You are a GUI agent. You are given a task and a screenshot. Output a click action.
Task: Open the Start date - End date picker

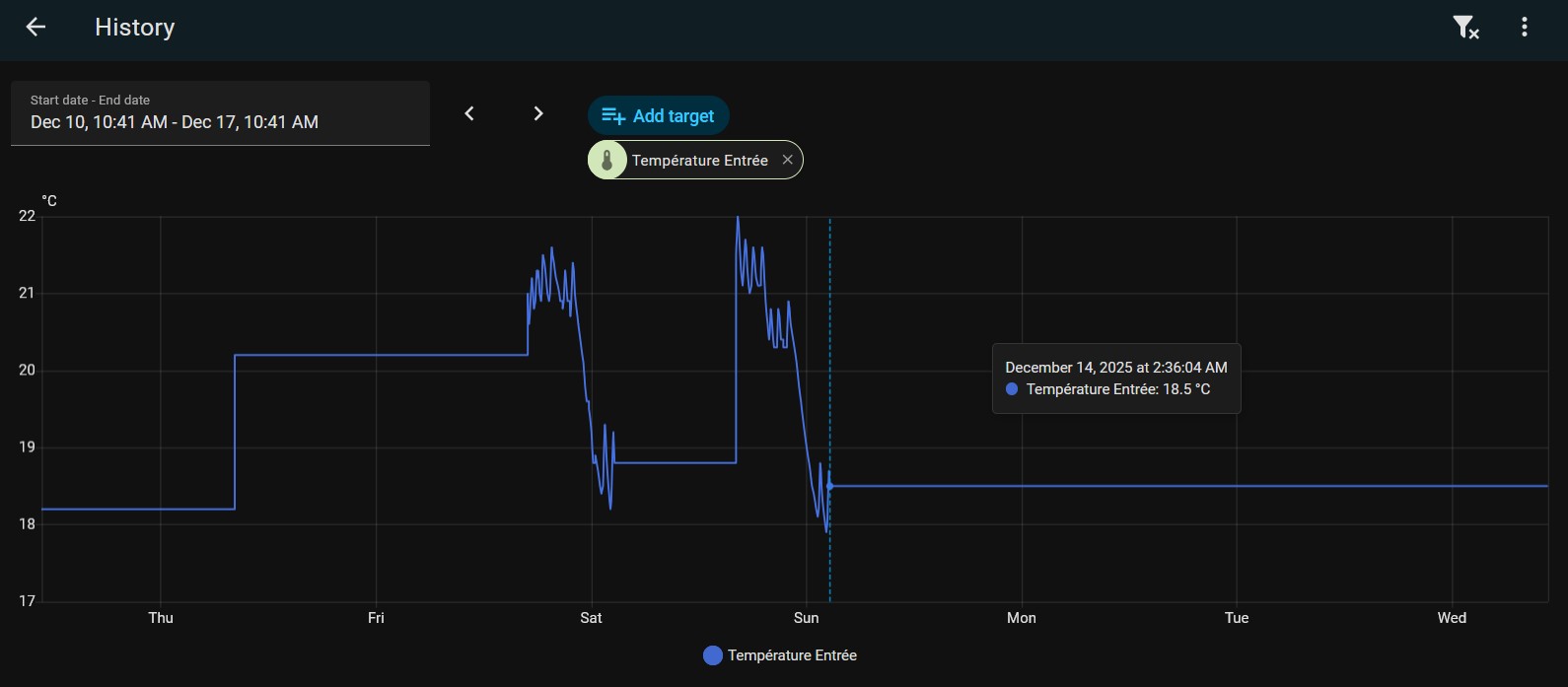[220, 113]
